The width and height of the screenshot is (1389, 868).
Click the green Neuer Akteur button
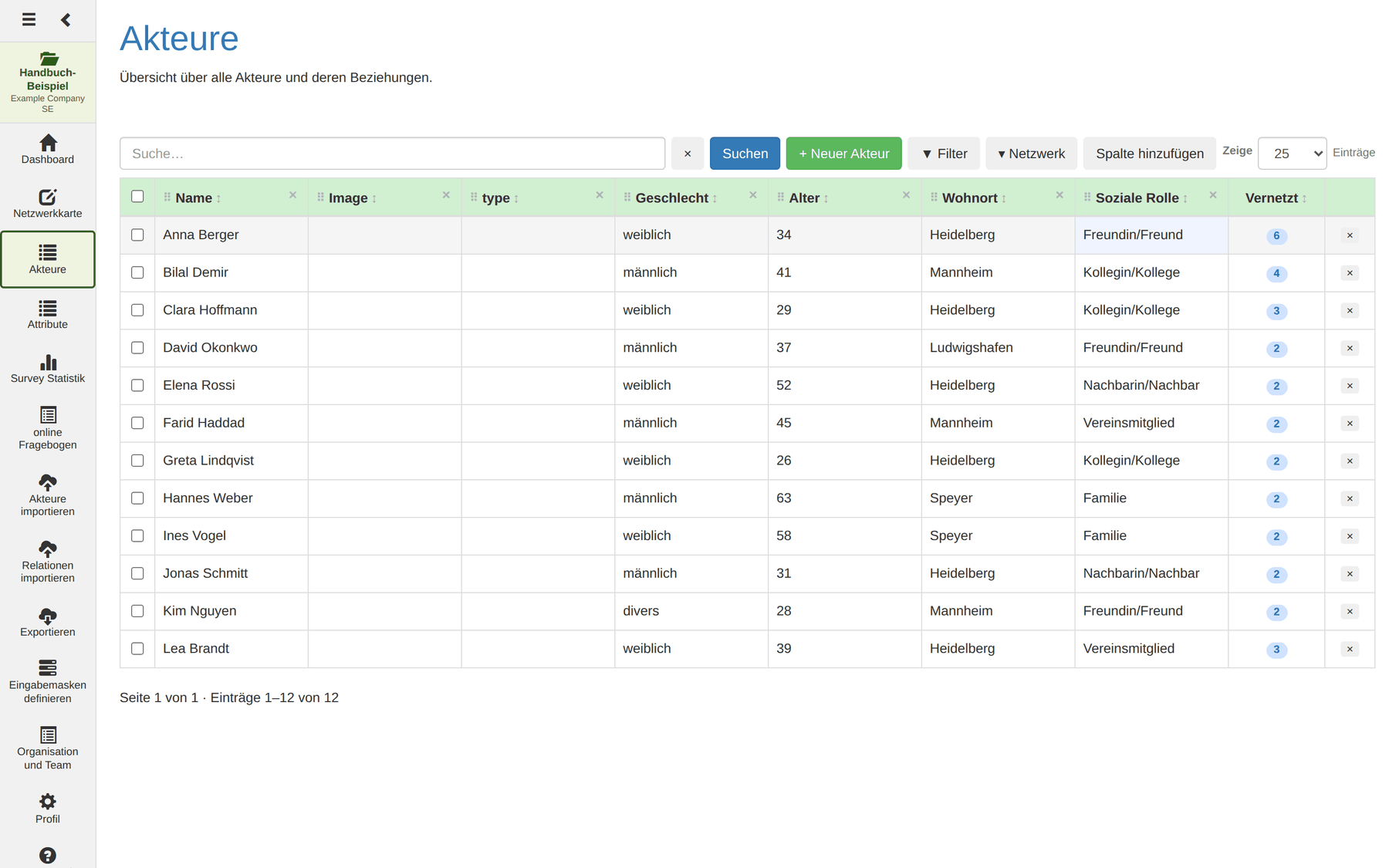tap(844, 154)
